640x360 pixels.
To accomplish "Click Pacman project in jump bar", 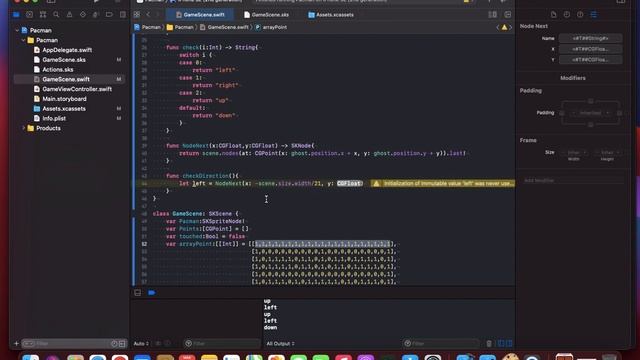I will (x=147, y=27).
